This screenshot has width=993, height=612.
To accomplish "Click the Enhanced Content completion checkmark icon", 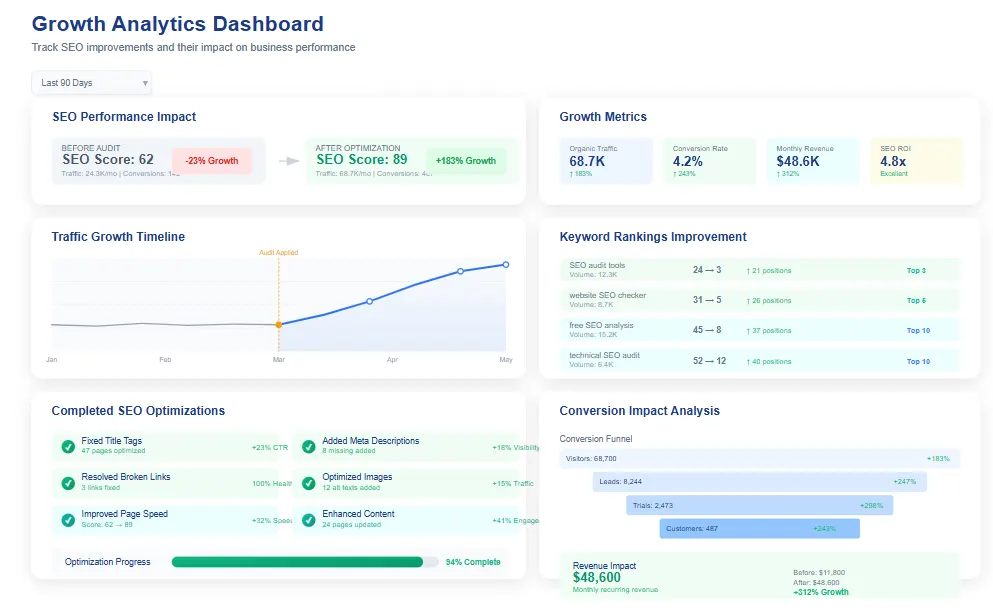I will click(309, 518).
